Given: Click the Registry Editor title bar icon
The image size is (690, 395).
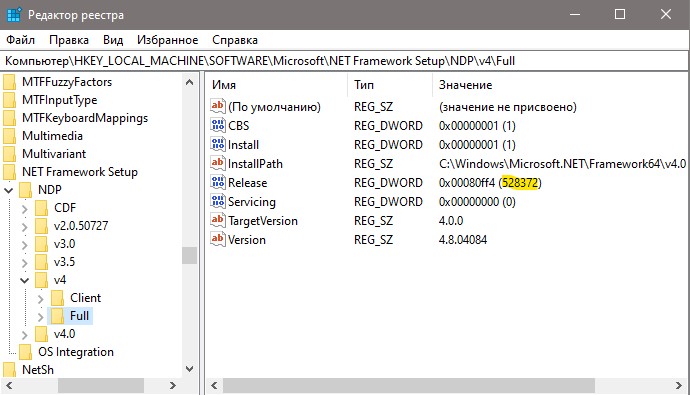Looking at the screenshot, I should click(x=14, y=15).
